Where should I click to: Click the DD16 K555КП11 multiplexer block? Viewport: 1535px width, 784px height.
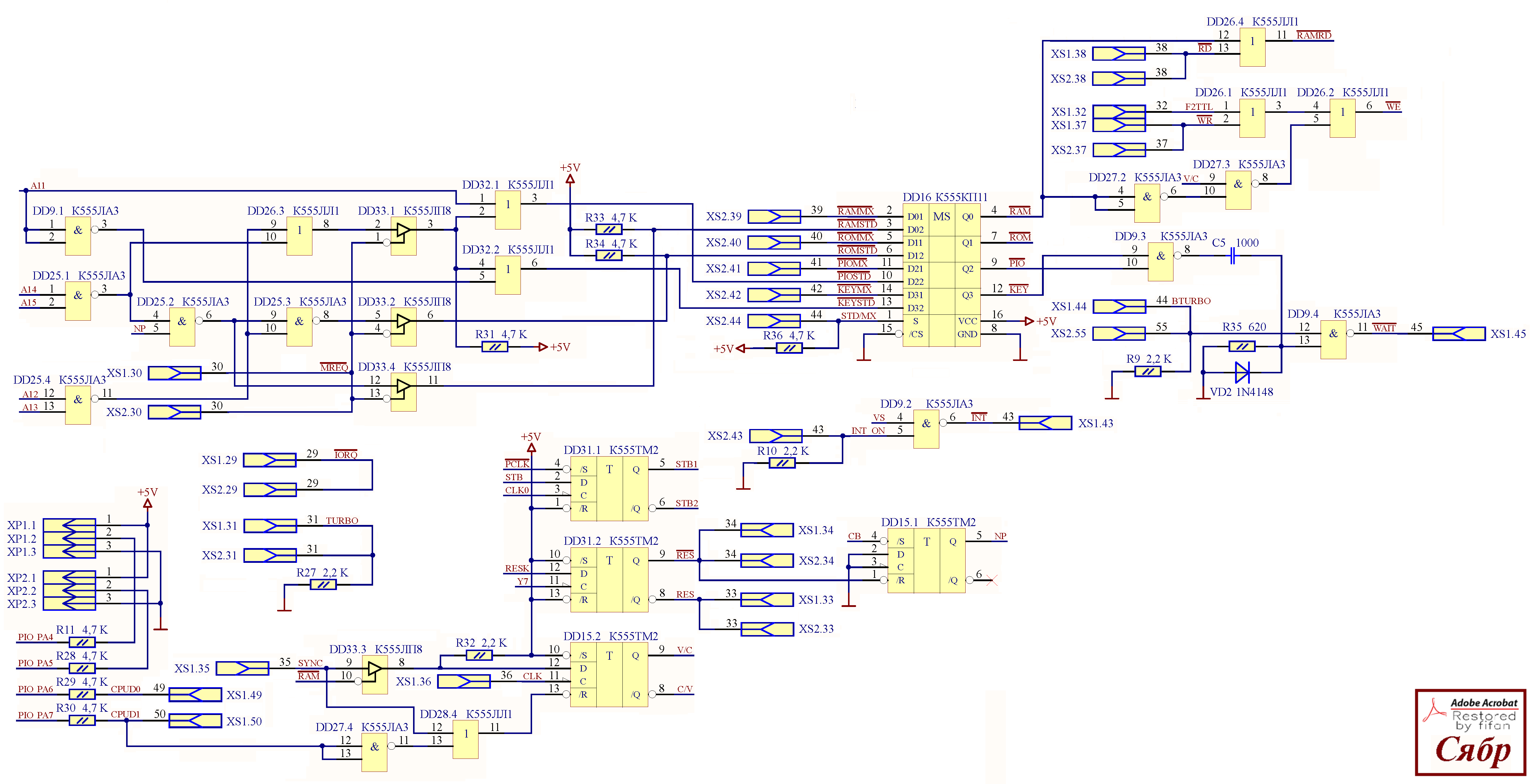coord(942,275)
